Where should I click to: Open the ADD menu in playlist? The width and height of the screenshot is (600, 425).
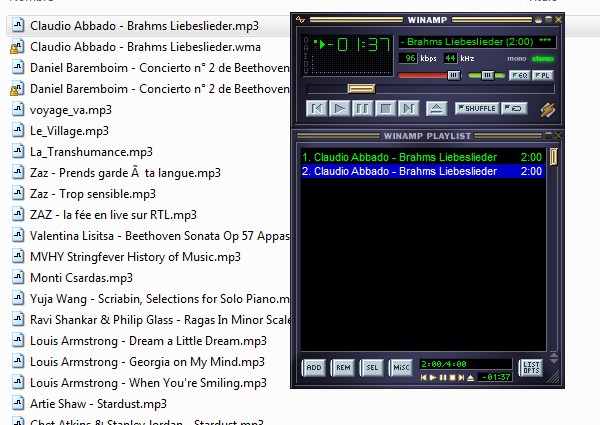coord(314,368)
